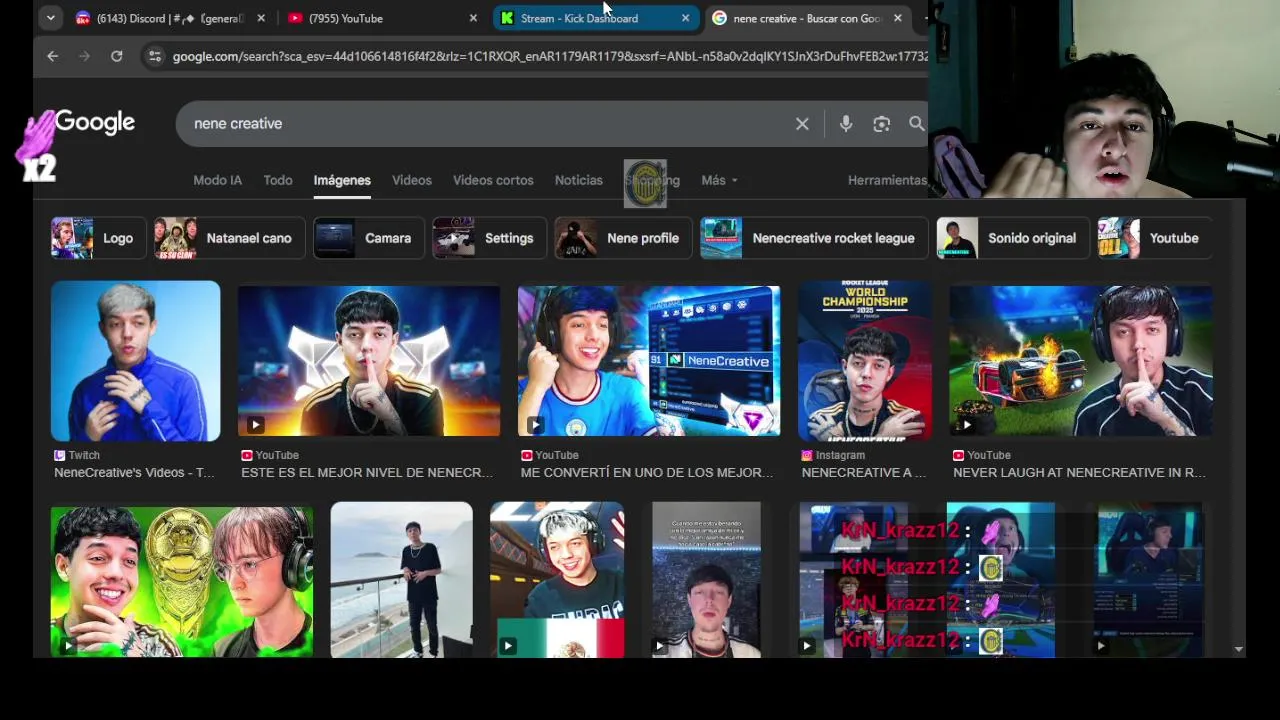Filter images by Settings chip

pos(490,238)
